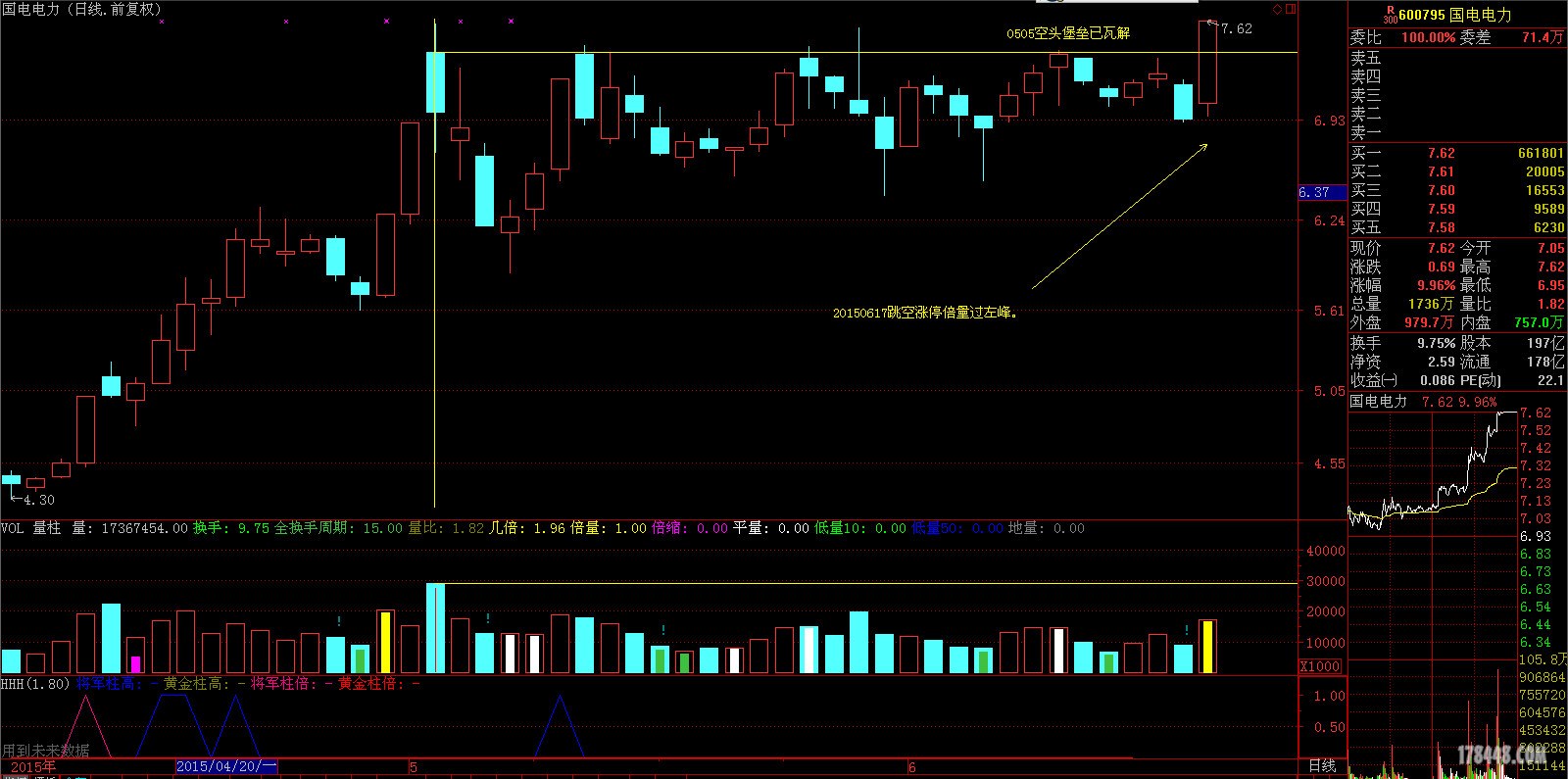
Task: Click 涨幅 value 9.96%
Action: click(1436, 285)
